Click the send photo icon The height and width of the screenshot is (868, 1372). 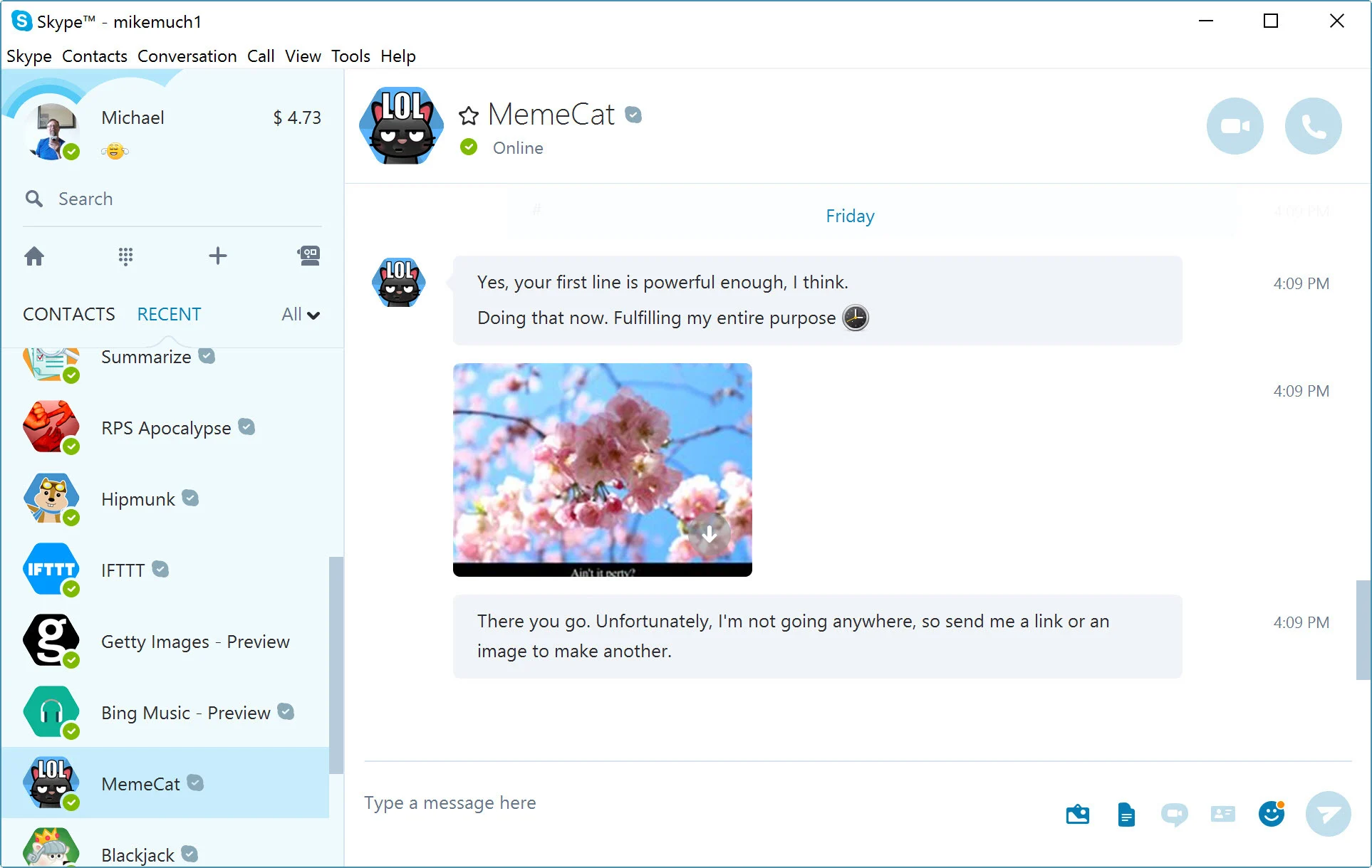1077,814
